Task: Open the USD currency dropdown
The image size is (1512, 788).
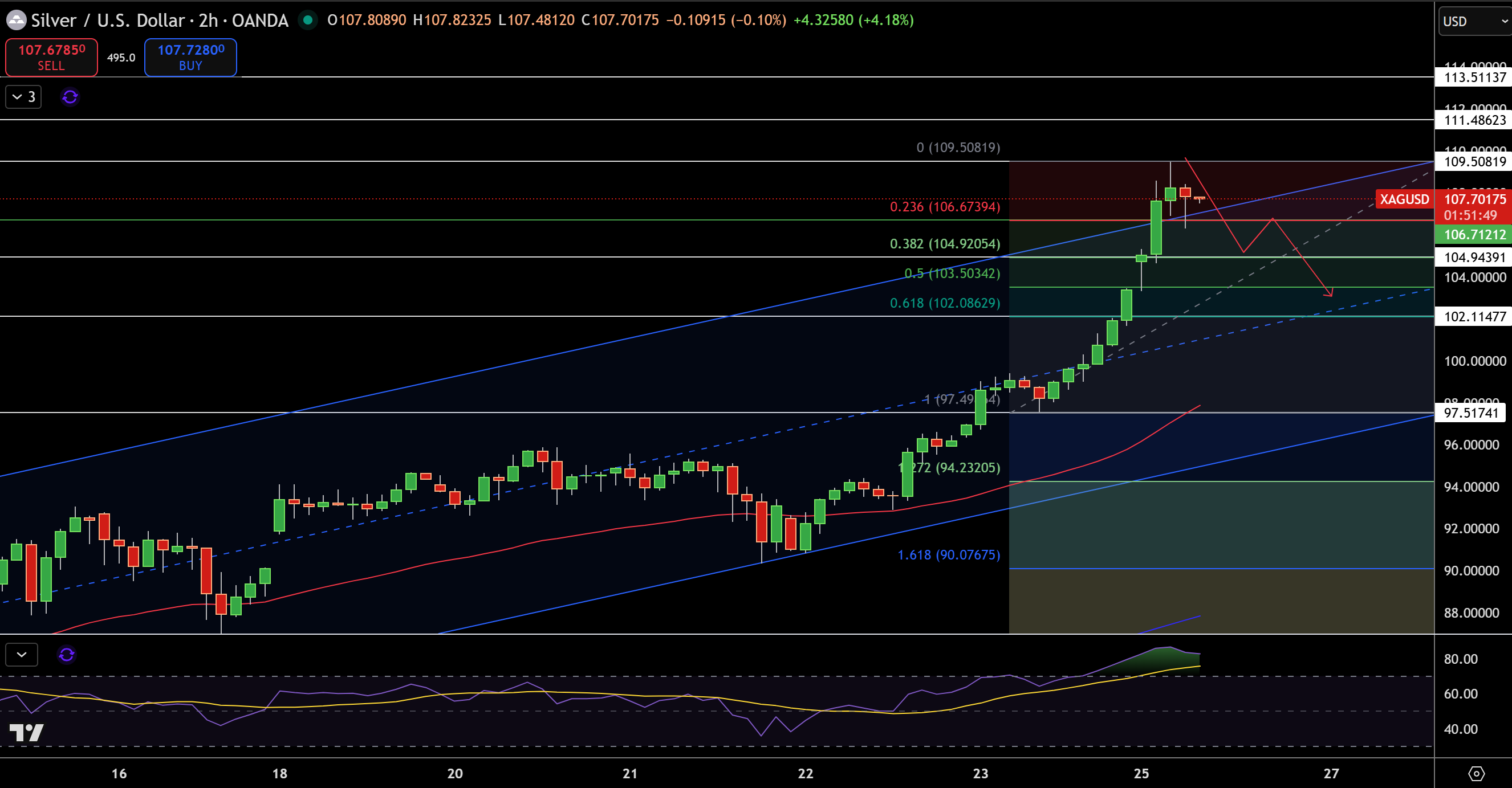Action: [x=1474, y=22]
